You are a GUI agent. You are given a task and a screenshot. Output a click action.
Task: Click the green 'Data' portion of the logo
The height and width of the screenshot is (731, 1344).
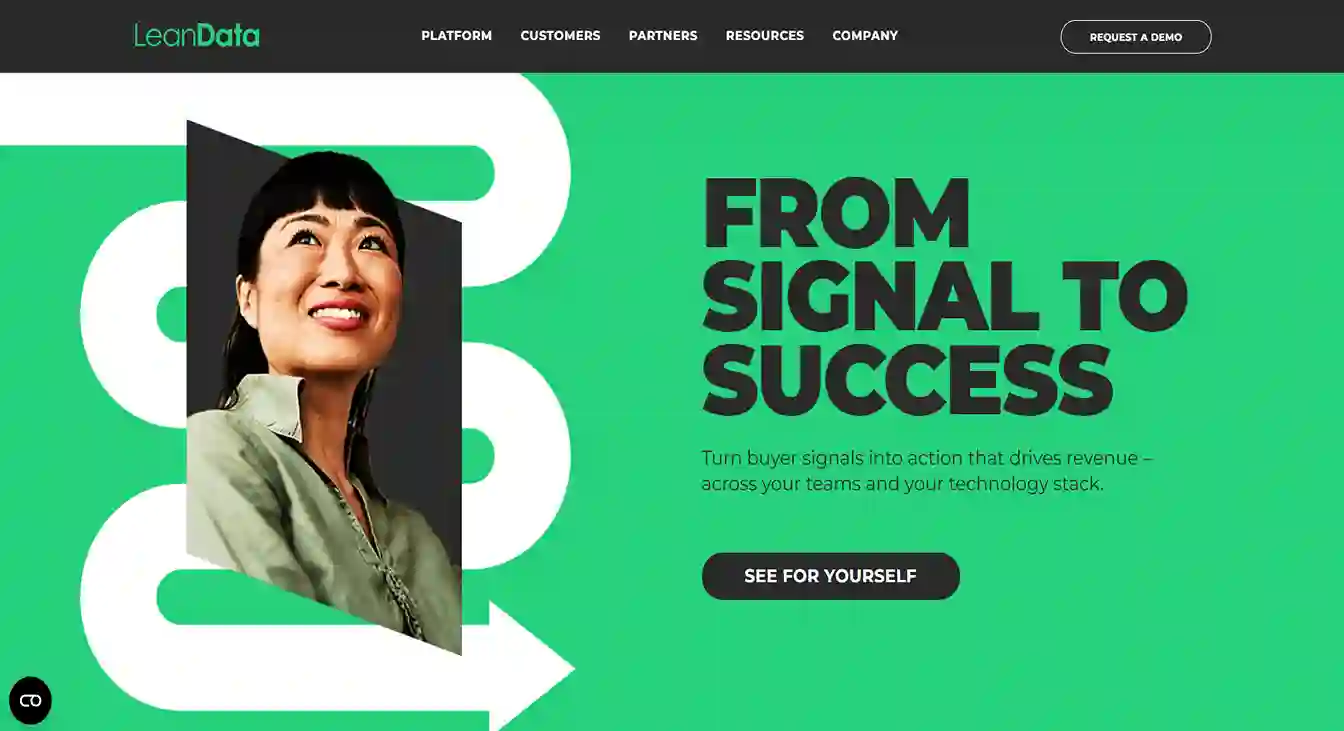point(228,36)
